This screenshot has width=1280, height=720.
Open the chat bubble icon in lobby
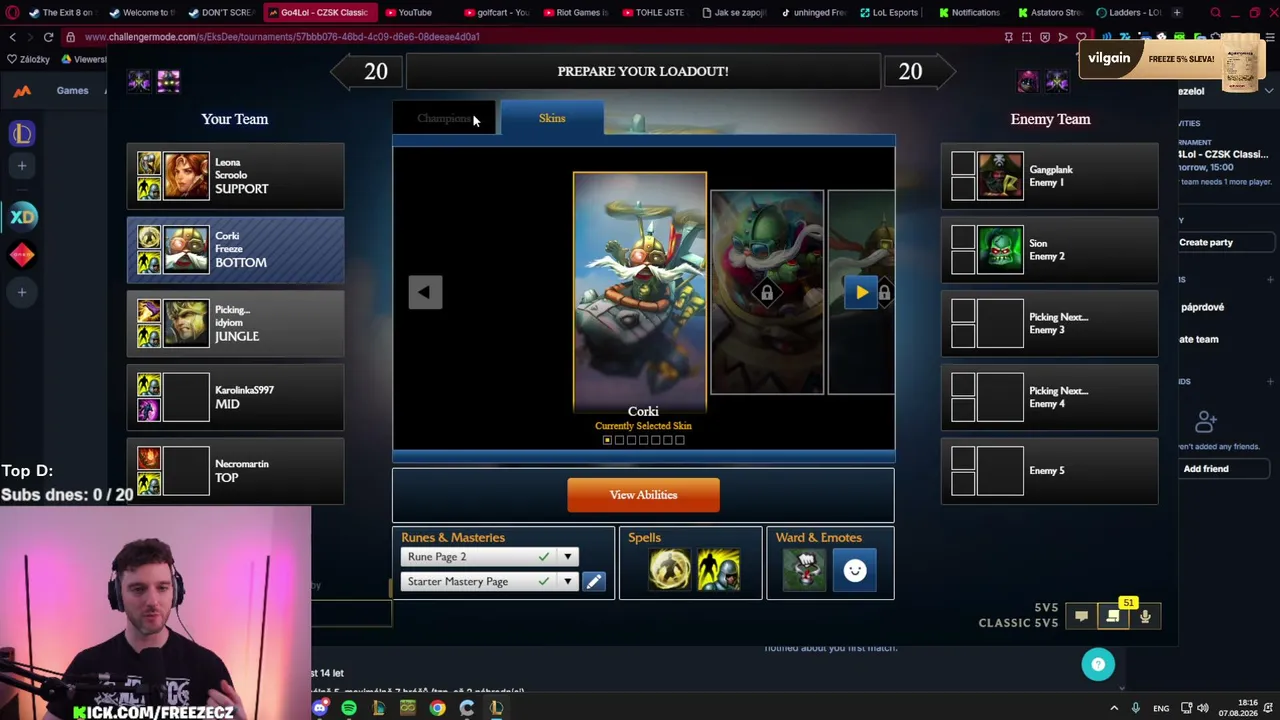point(1081,617)
